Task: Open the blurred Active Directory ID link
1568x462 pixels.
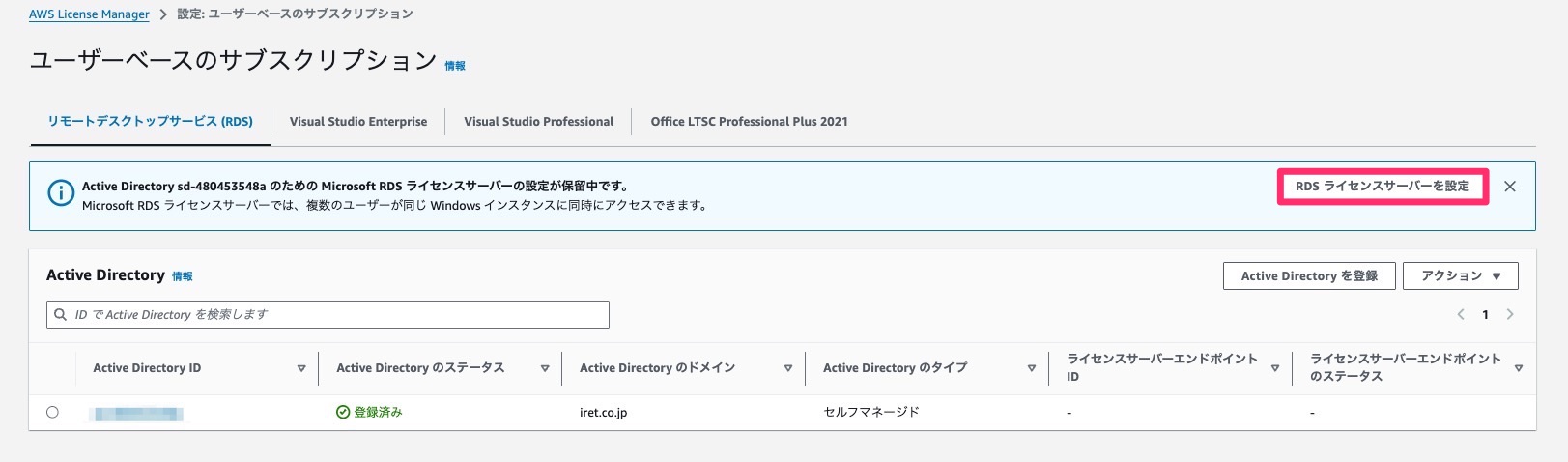Action: (136, 414)
